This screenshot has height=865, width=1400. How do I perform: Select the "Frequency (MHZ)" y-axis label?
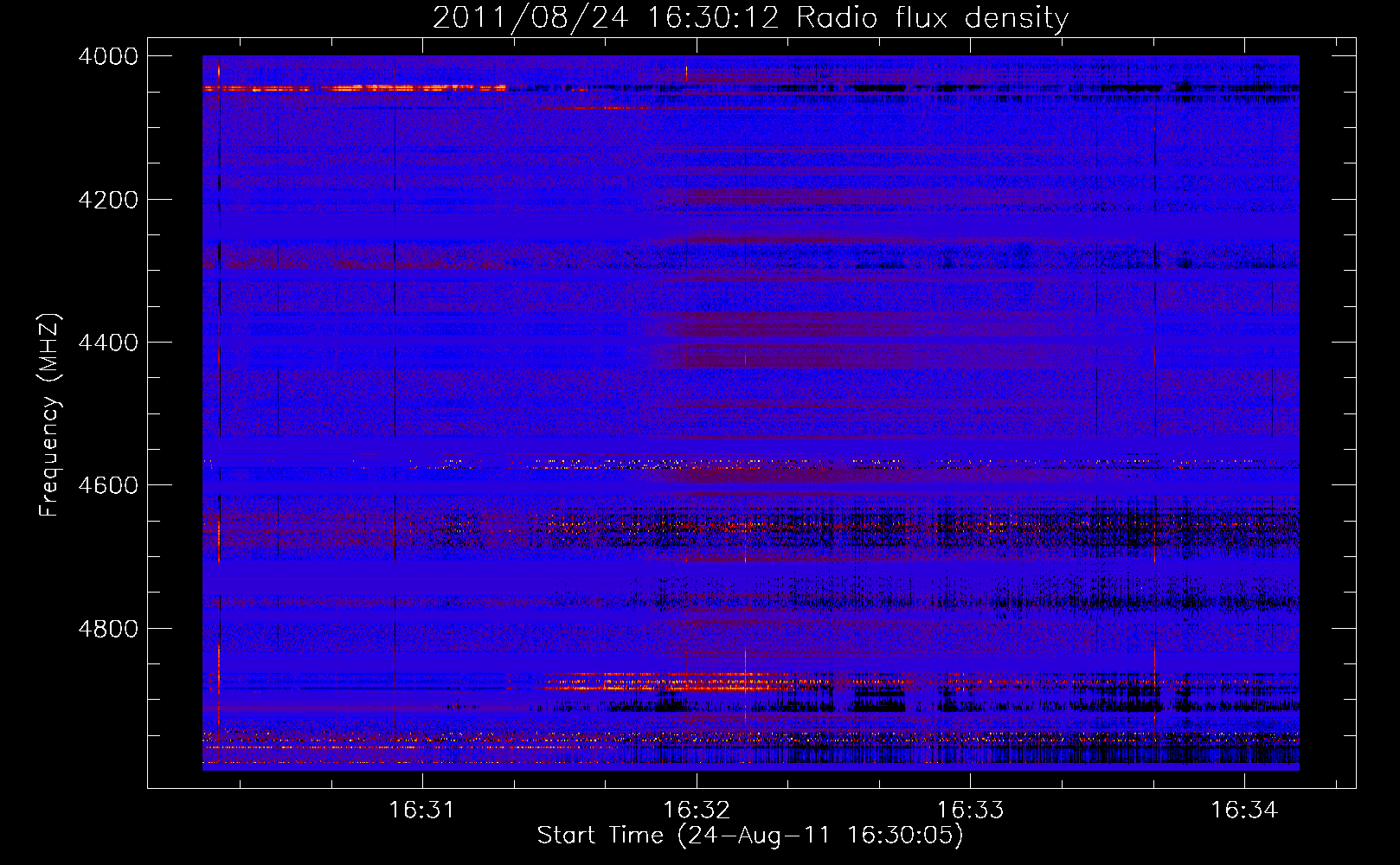pyautogui.click(x=49, y=415)
